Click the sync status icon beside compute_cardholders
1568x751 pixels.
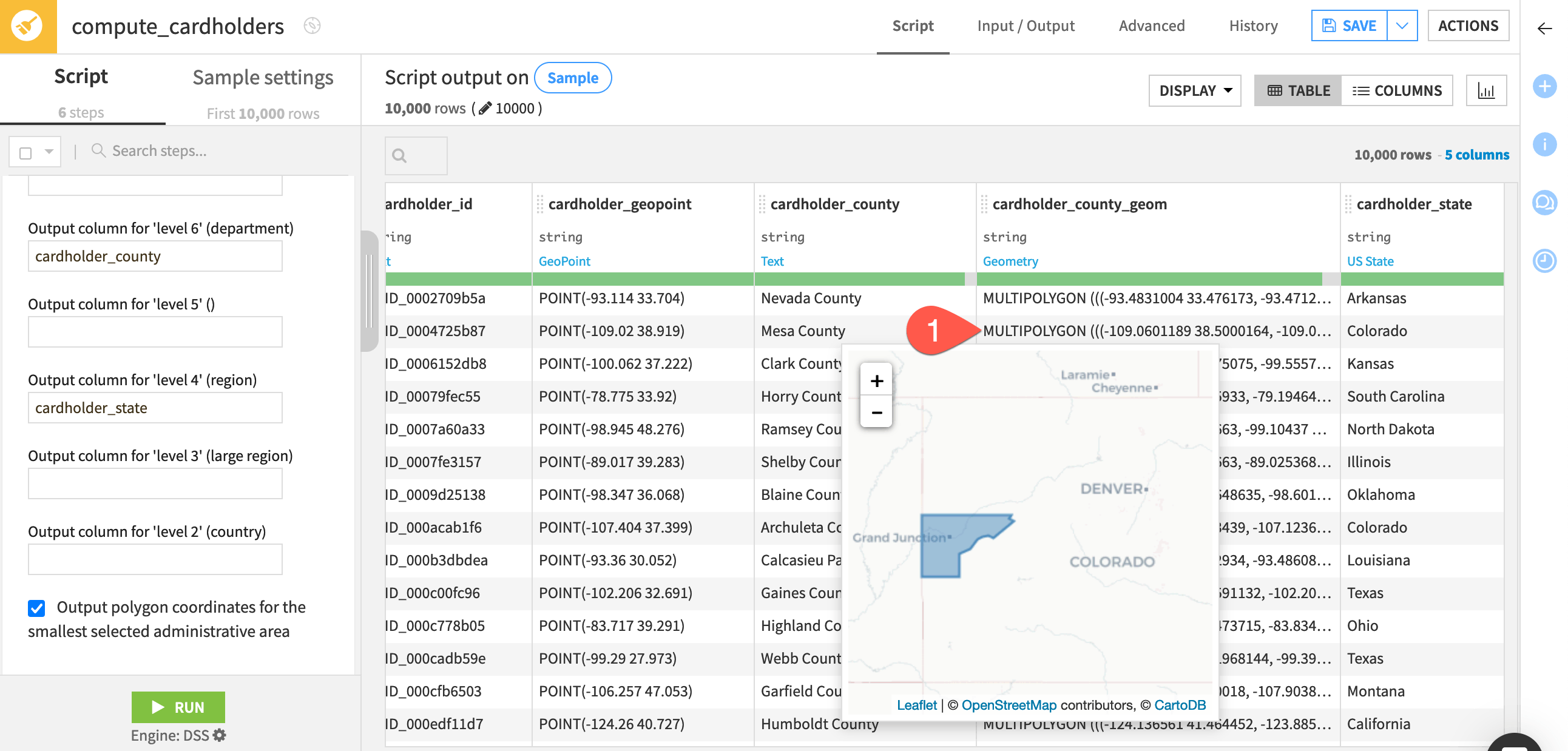pyautogui.click(x=313, y=25)
